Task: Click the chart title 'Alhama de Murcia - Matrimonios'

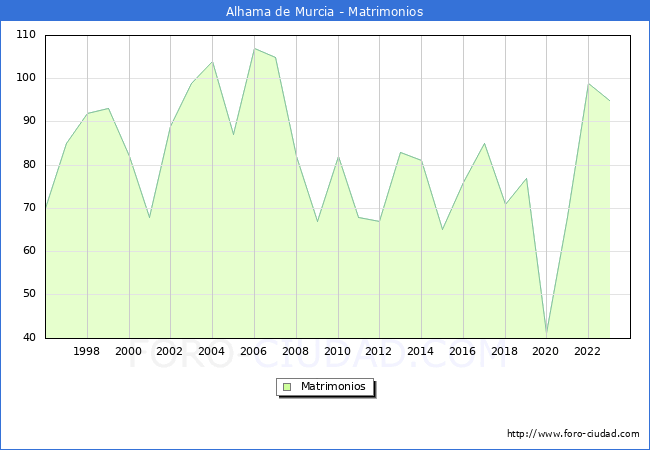Action: tap(325, 11)
